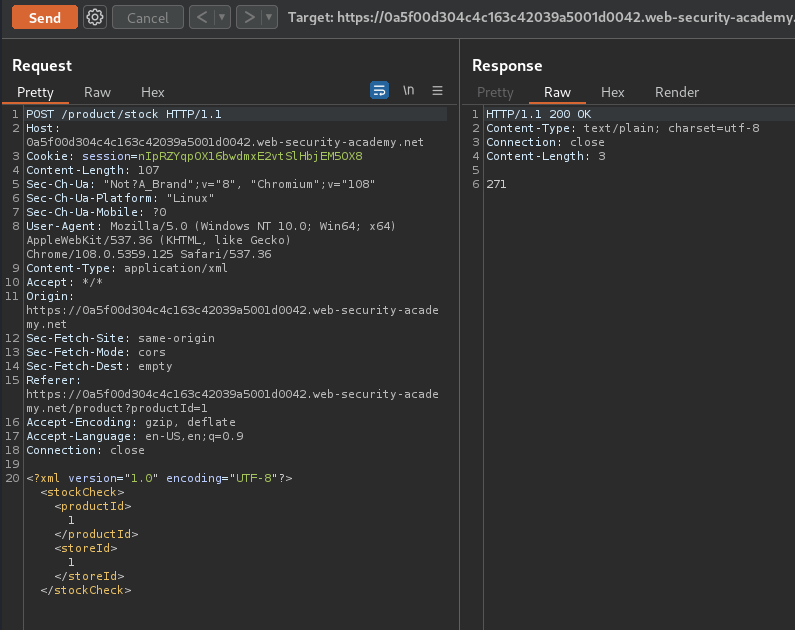Viewport: 795px width, 630px height.
Task: Click the closing </productId> tag
Action: (x=96, y=534)
